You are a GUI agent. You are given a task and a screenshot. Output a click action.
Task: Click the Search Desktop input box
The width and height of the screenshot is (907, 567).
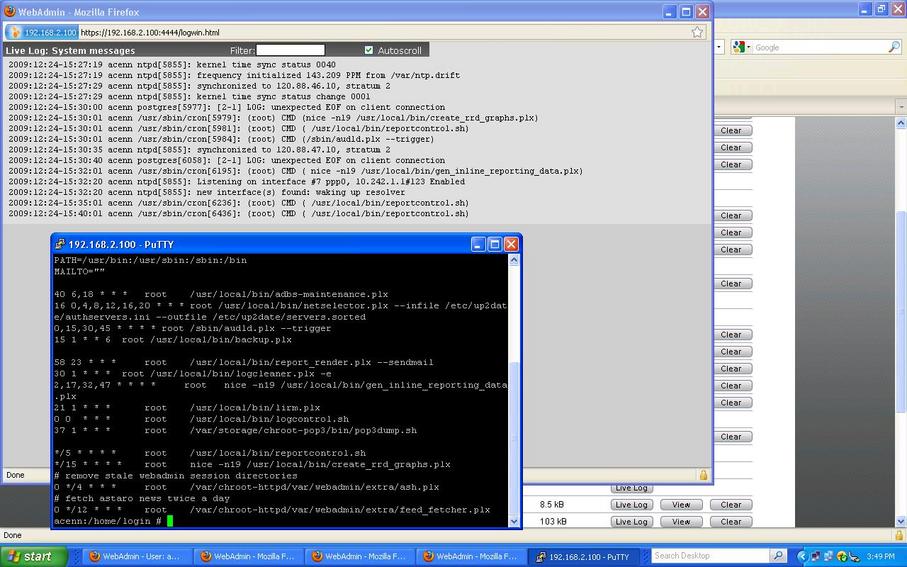point(708,555)
